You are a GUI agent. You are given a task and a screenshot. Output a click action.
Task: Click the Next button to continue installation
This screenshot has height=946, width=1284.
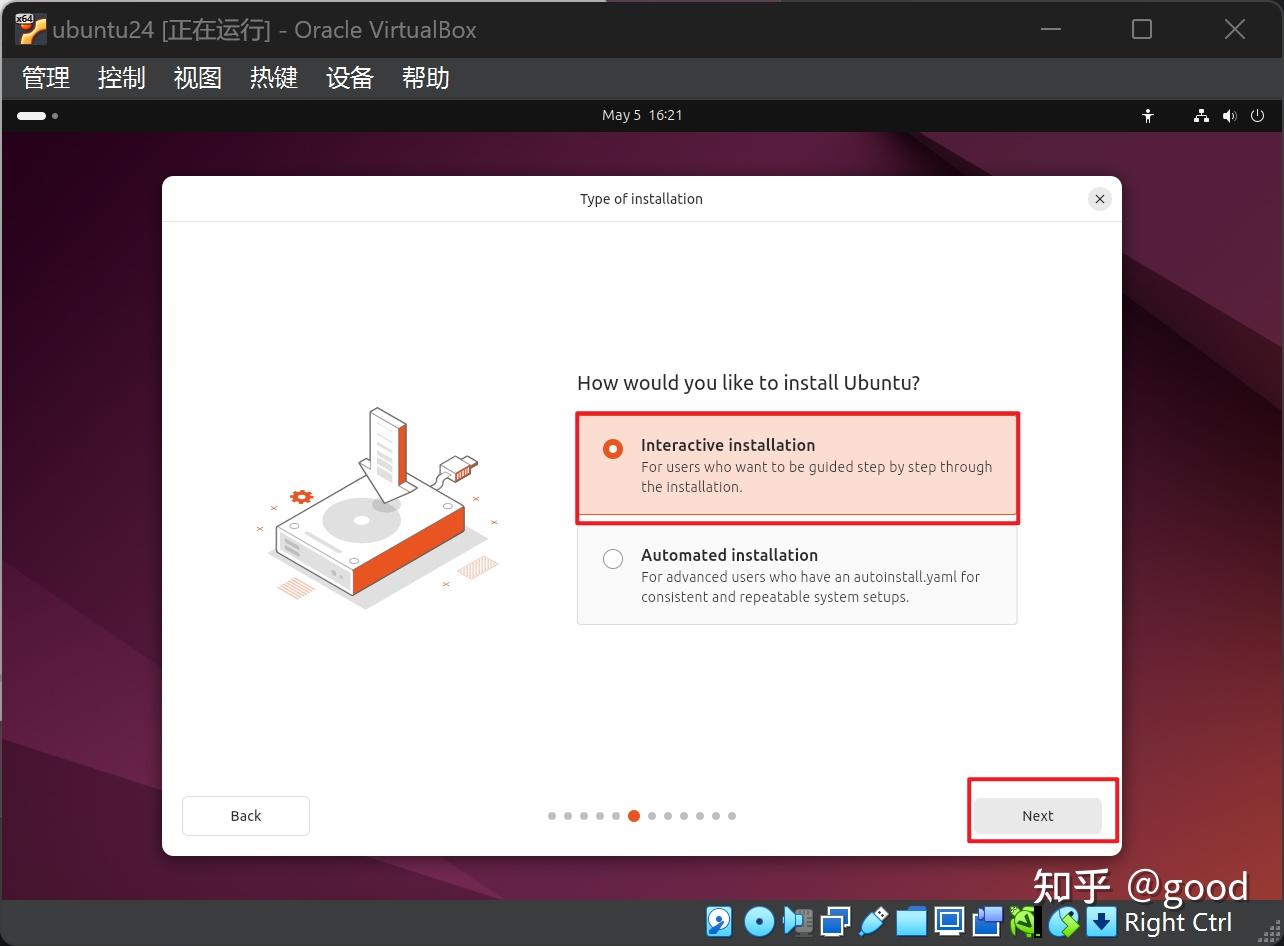pos(1038,815)
